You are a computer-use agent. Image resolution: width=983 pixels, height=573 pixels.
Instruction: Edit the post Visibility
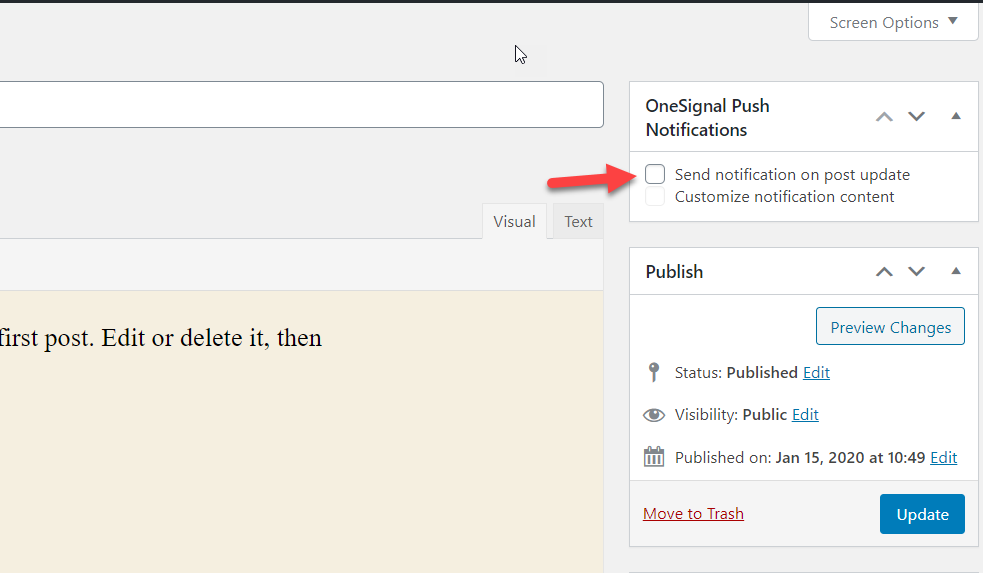point(805,415)
